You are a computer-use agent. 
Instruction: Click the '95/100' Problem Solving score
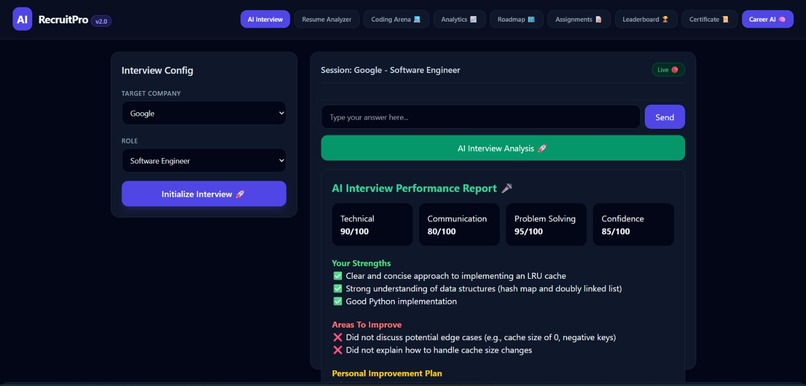(x=529, y=231)
